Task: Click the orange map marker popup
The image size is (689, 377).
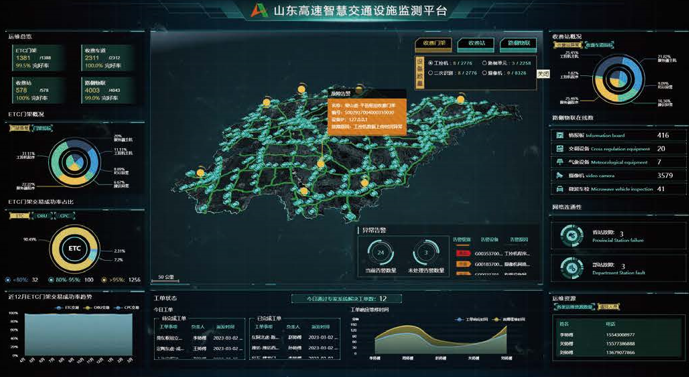Action: pyautogui.click(x=367, y=116)
